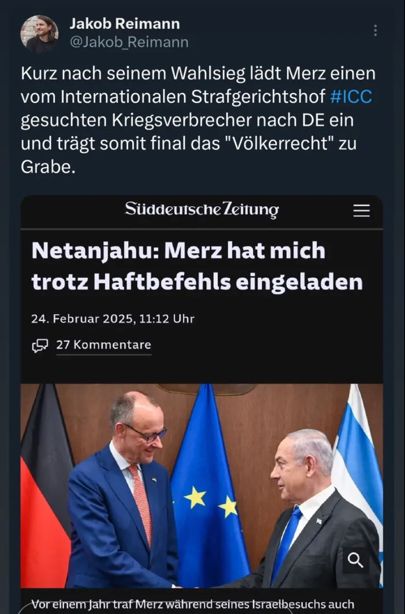Click the @Jakob_Reimann handle
Image resolution: width=405 pixels, height=614 pixels.
pos(129,42)
